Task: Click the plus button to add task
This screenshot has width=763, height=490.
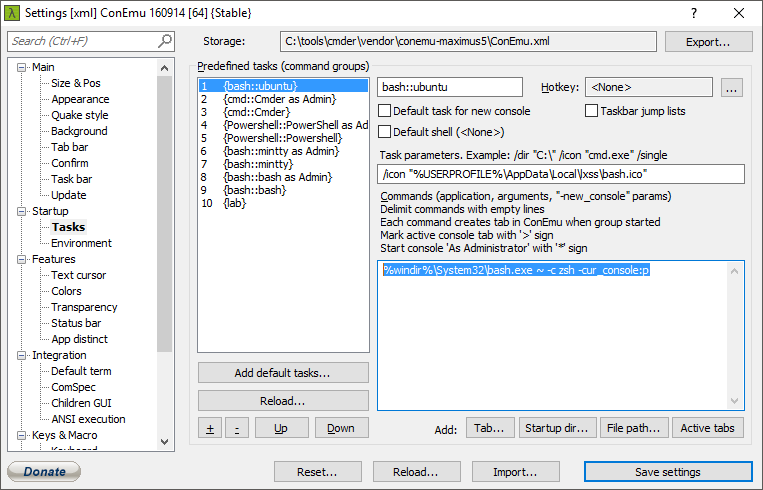Action: pyautogui.click(x=210, y=428)
